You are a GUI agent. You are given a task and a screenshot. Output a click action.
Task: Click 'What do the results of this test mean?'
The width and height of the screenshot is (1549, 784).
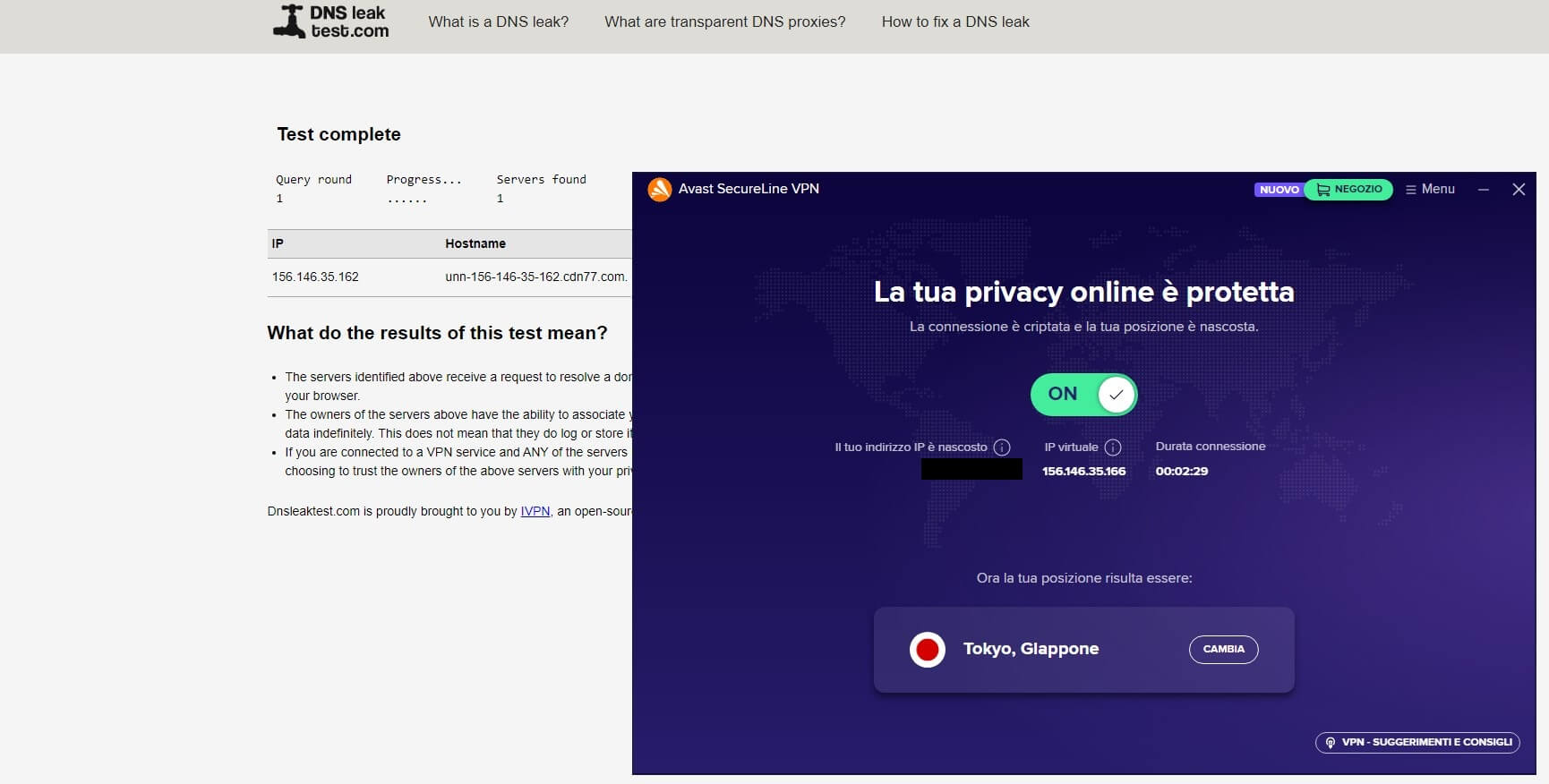pos(437,333)
